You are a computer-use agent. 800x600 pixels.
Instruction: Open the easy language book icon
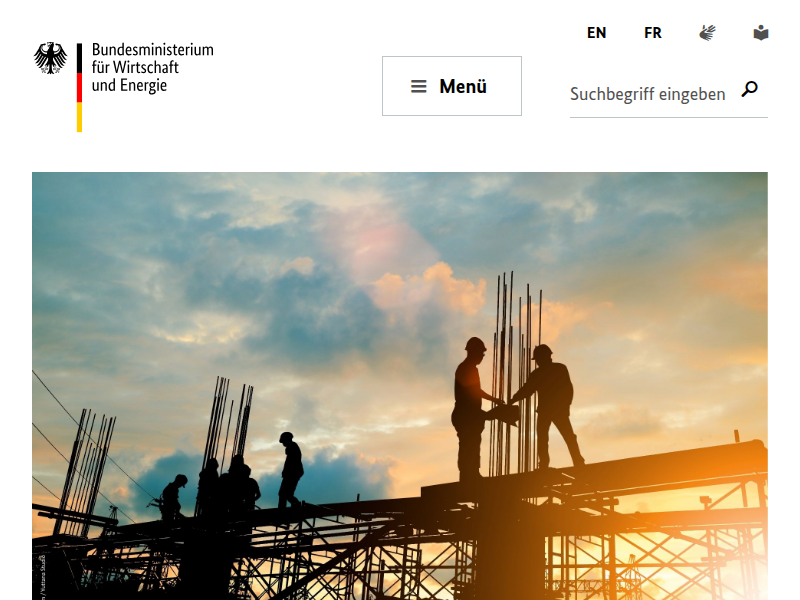click(761, 33)
